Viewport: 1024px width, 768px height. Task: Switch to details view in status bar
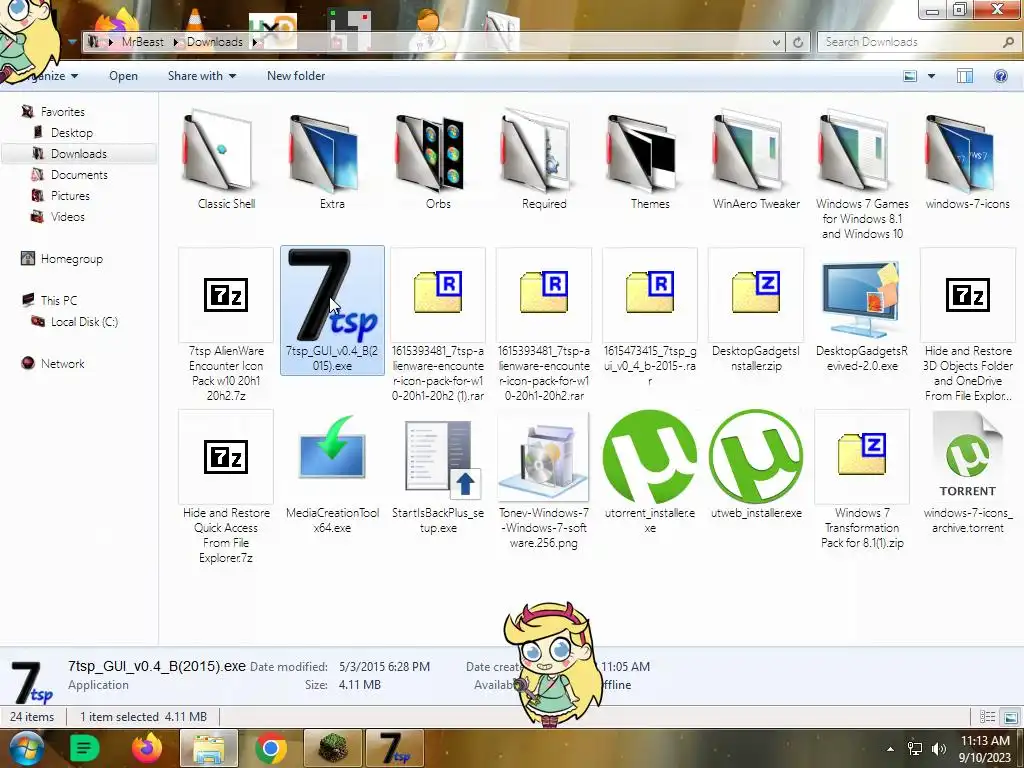click(x=987, y=717)
